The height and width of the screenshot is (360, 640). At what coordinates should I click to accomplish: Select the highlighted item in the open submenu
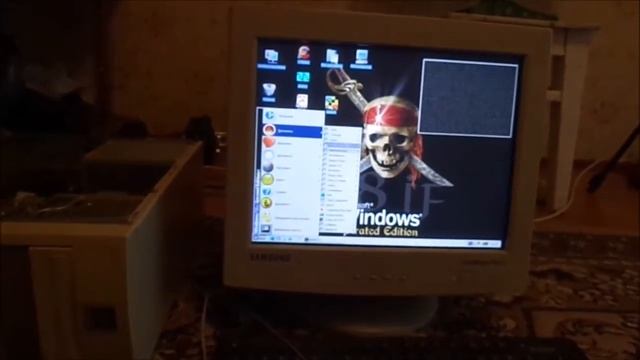341,145
